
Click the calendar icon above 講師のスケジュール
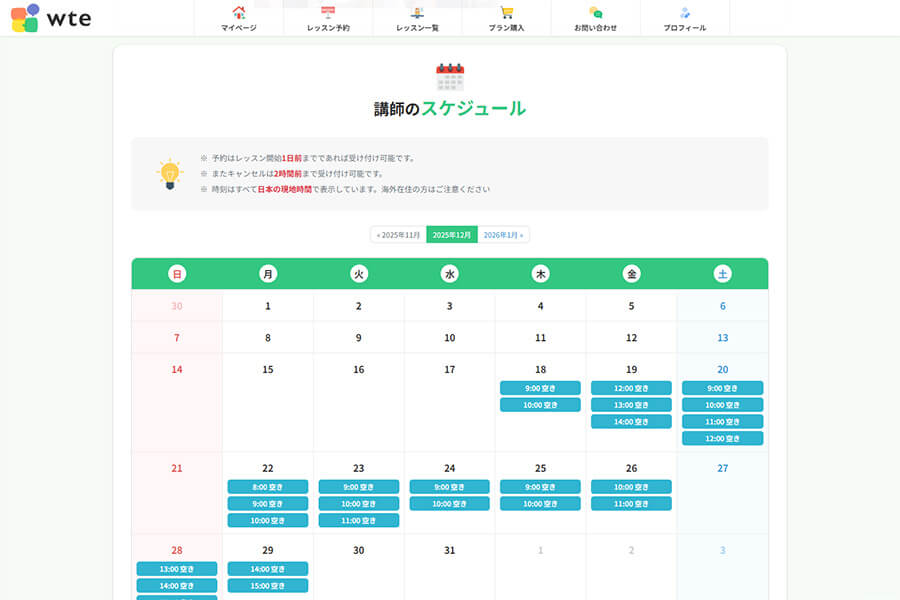pyautogui.click(x=450, y=77)
